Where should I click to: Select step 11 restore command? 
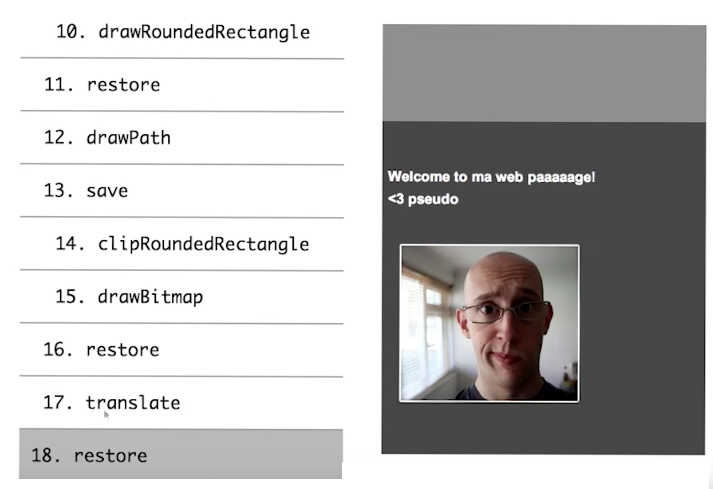pos(182,85)
